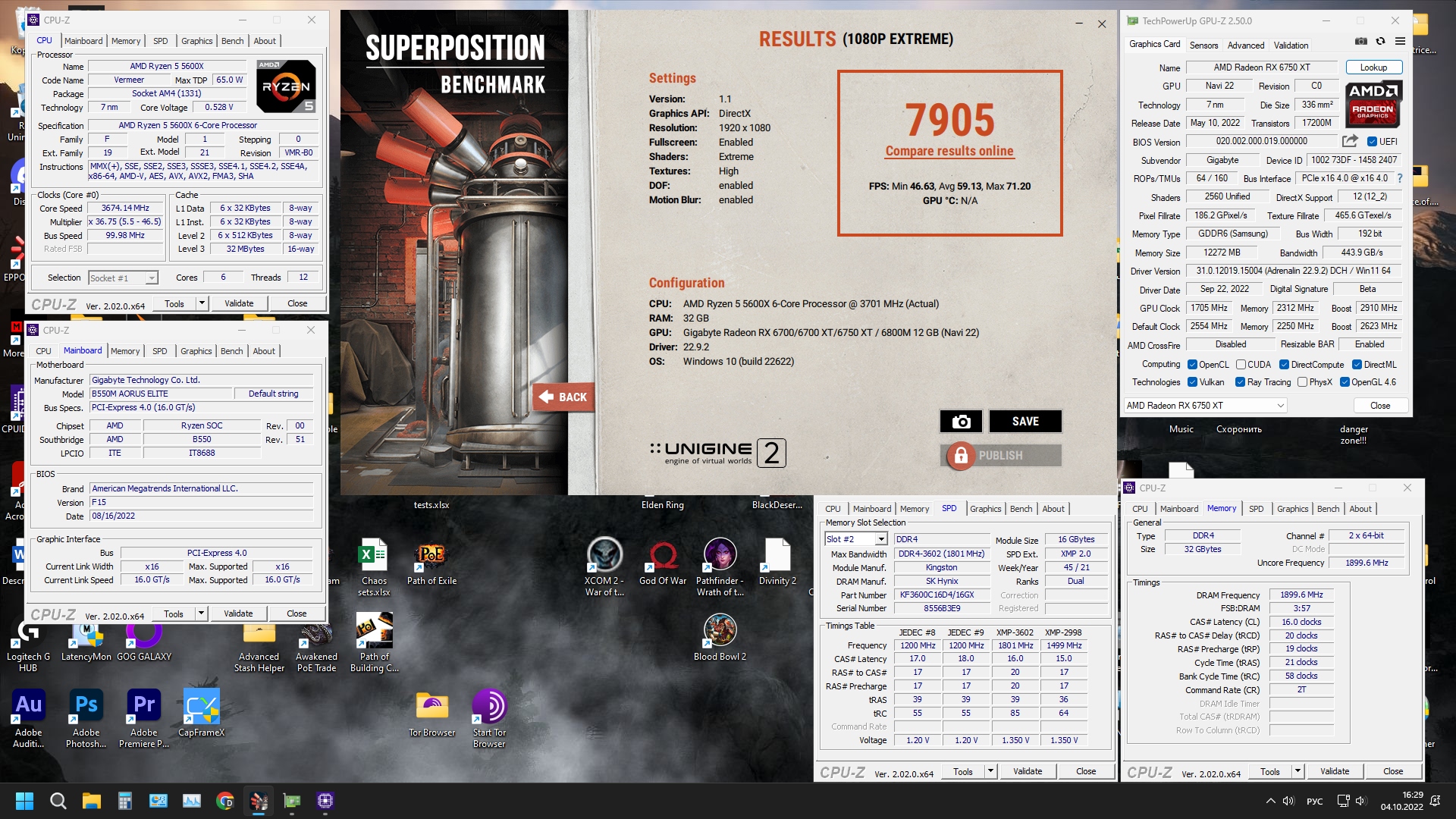Open Path of Exile desktop shortcut
Image resolution: width=1456 pixels, height=819 pixels.
pyautogui.click(x=431, y=563)
